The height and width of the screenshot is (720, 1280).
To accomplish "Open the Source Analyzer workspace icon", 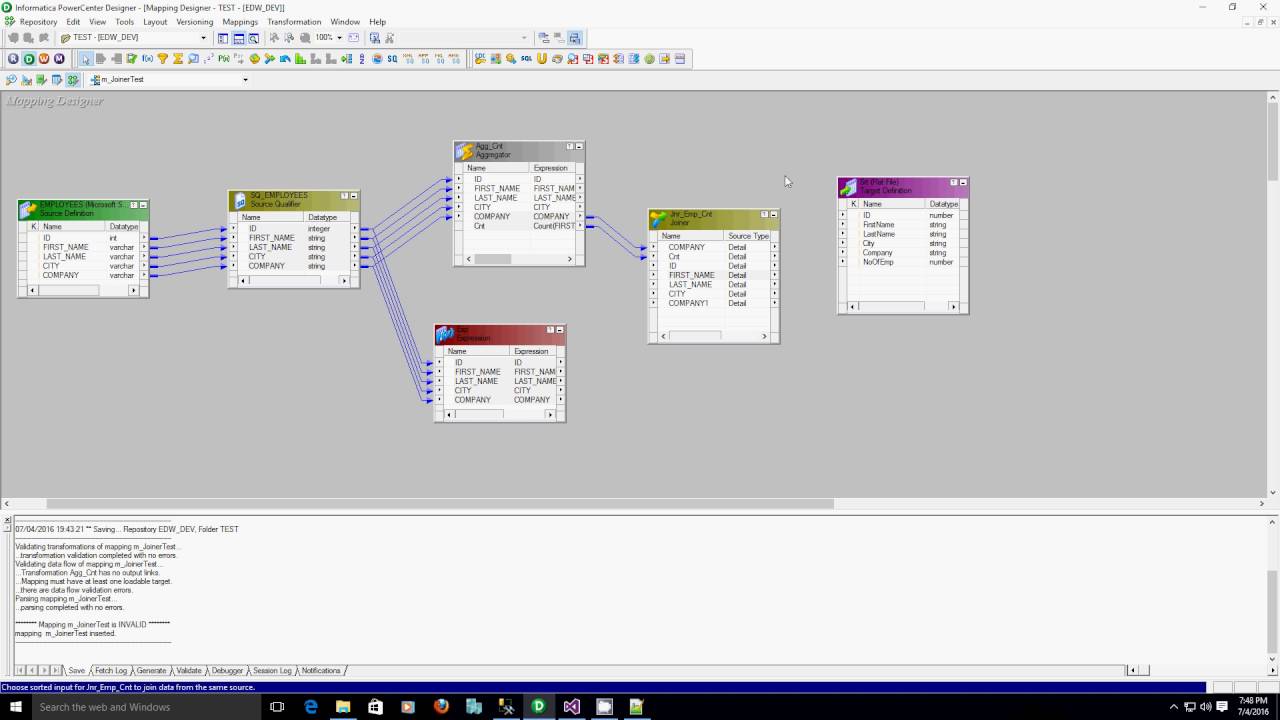I will click(x=11, y=80).
